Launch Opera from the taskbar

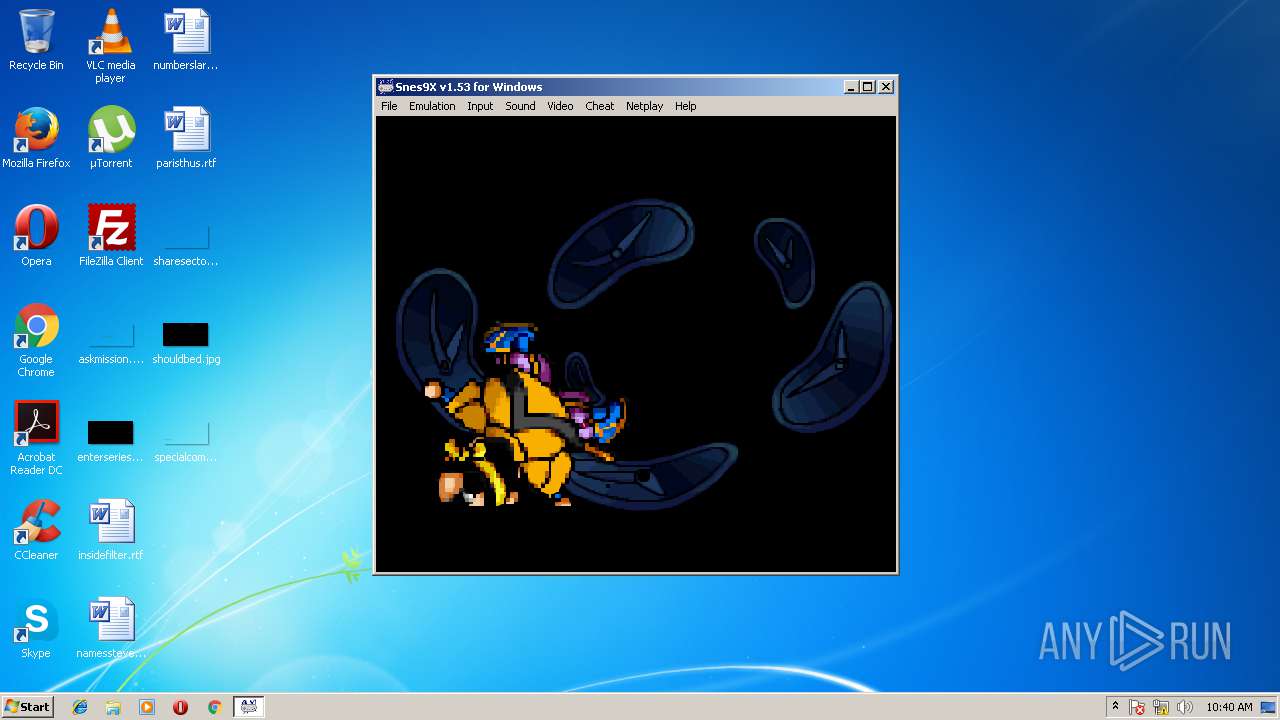(180, 707)
